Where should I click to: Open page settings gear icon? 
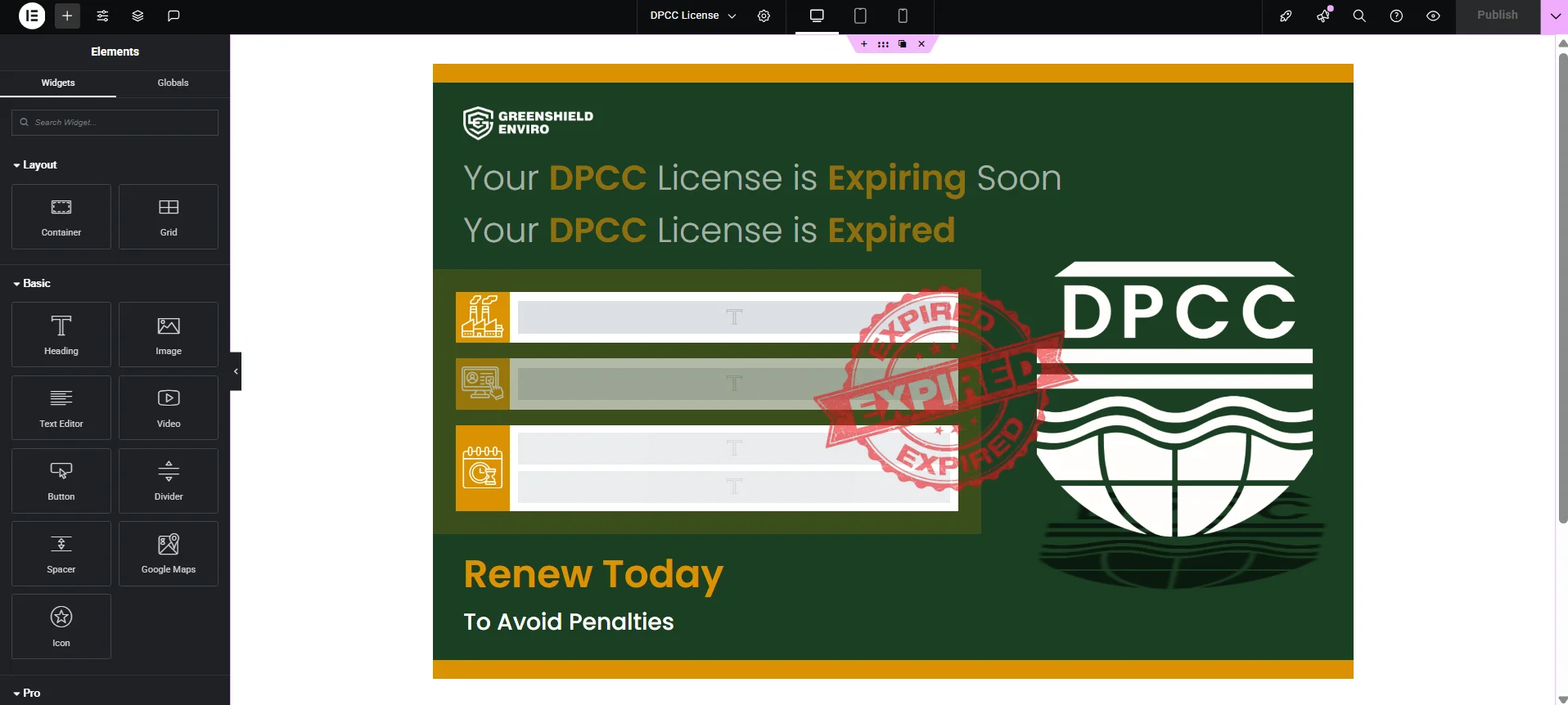coord(764,16)
